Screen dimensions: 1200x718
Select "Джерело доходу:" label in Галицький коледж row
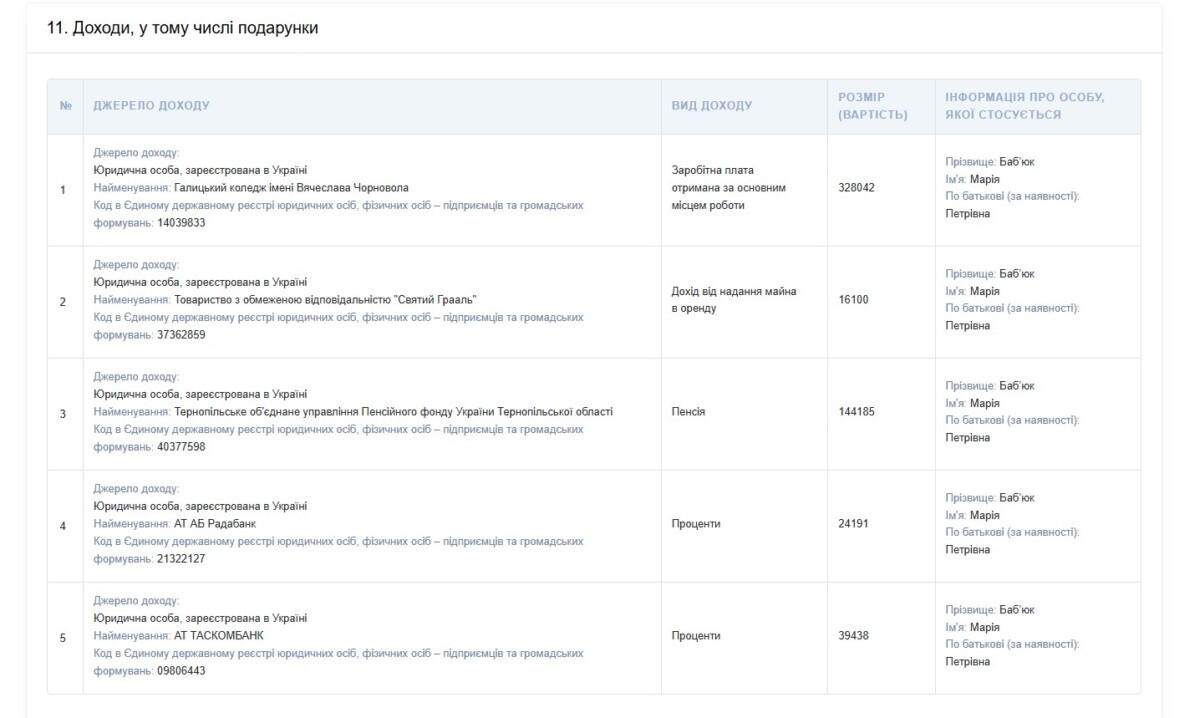[136, 152]
